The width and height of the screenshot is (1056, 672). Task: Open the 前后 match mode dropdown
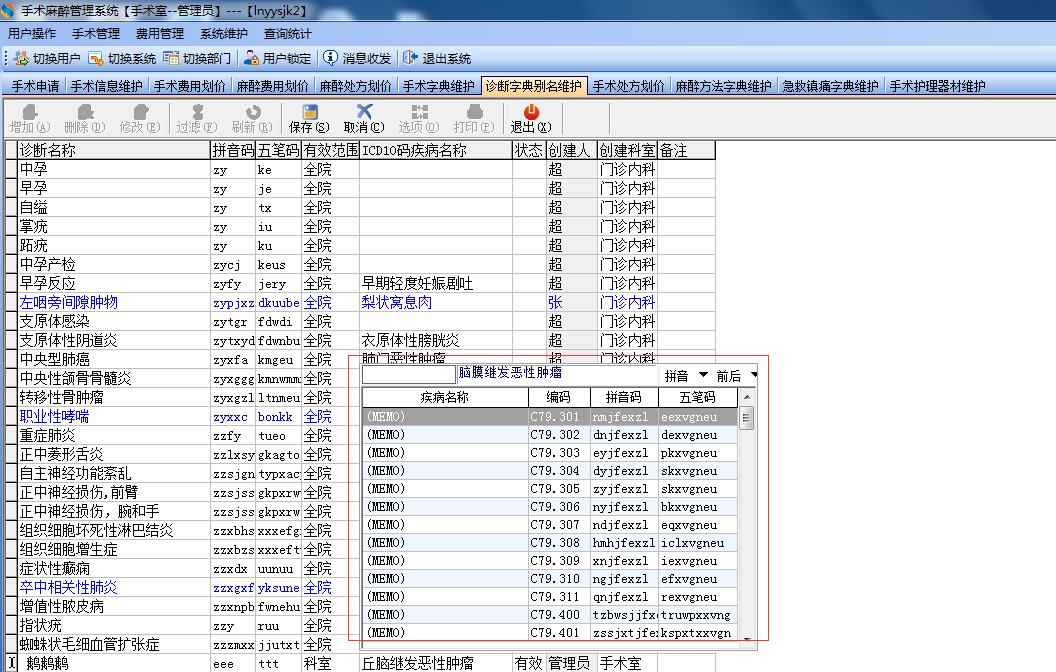(x=754, y=374)
